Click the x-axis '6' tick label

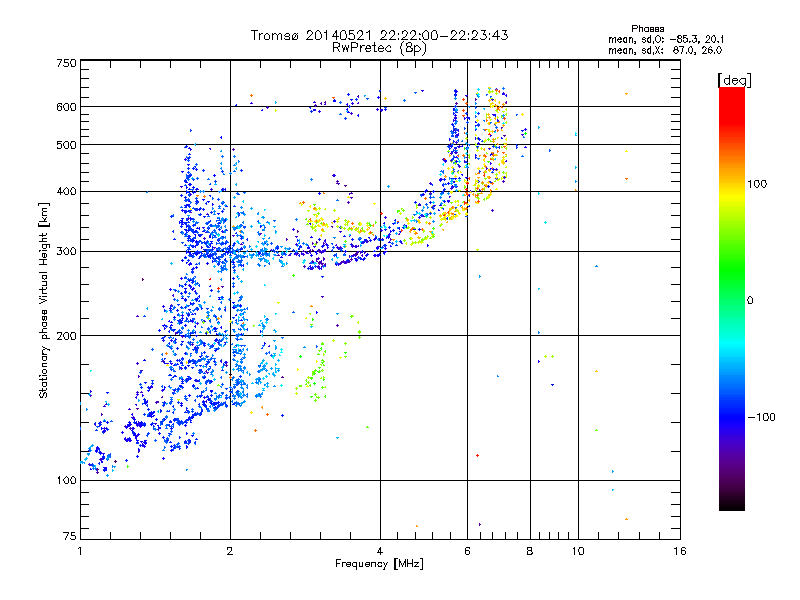[x=467, y=551]
